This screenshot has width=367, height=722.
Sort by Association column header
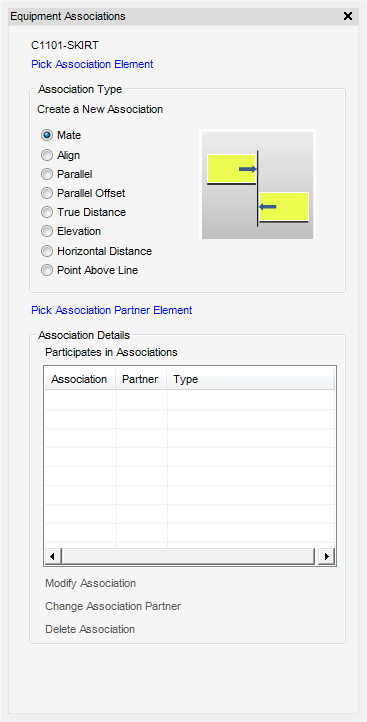click(x=80, y=379)
